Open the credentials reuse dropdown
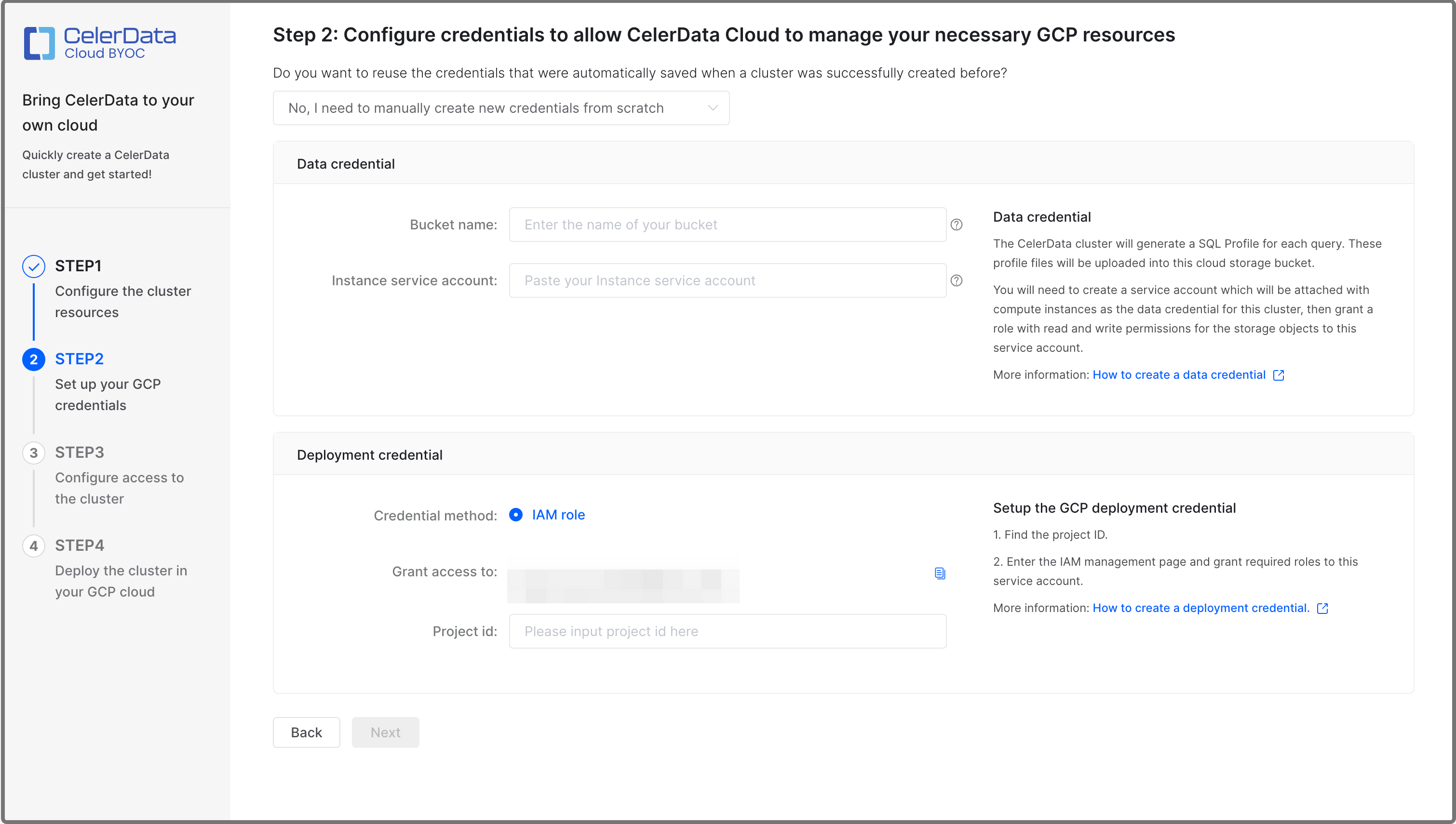The image size is (1456, 824). [x=500, y=107]
